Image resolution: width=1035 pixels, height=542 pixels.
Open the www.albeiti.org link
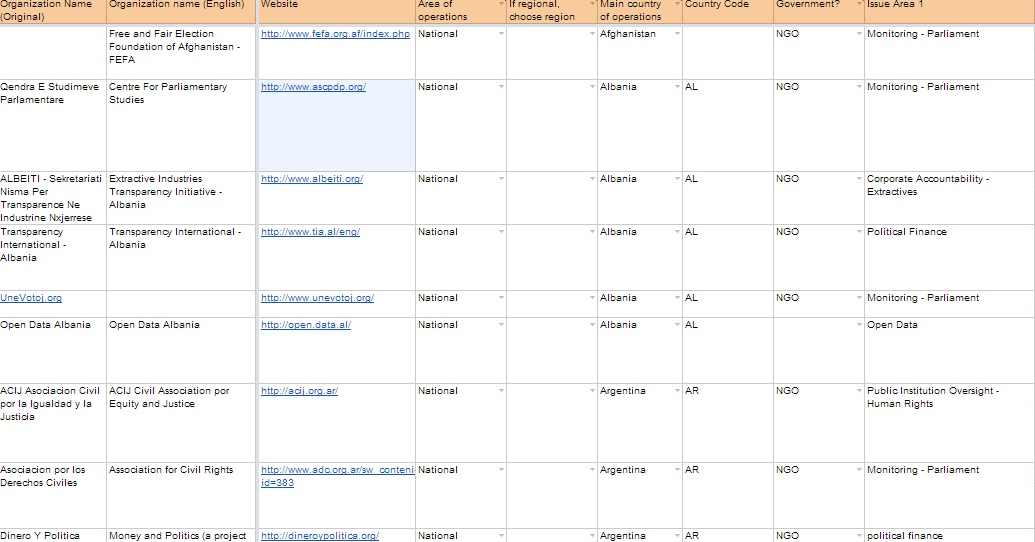coord(311,179)
